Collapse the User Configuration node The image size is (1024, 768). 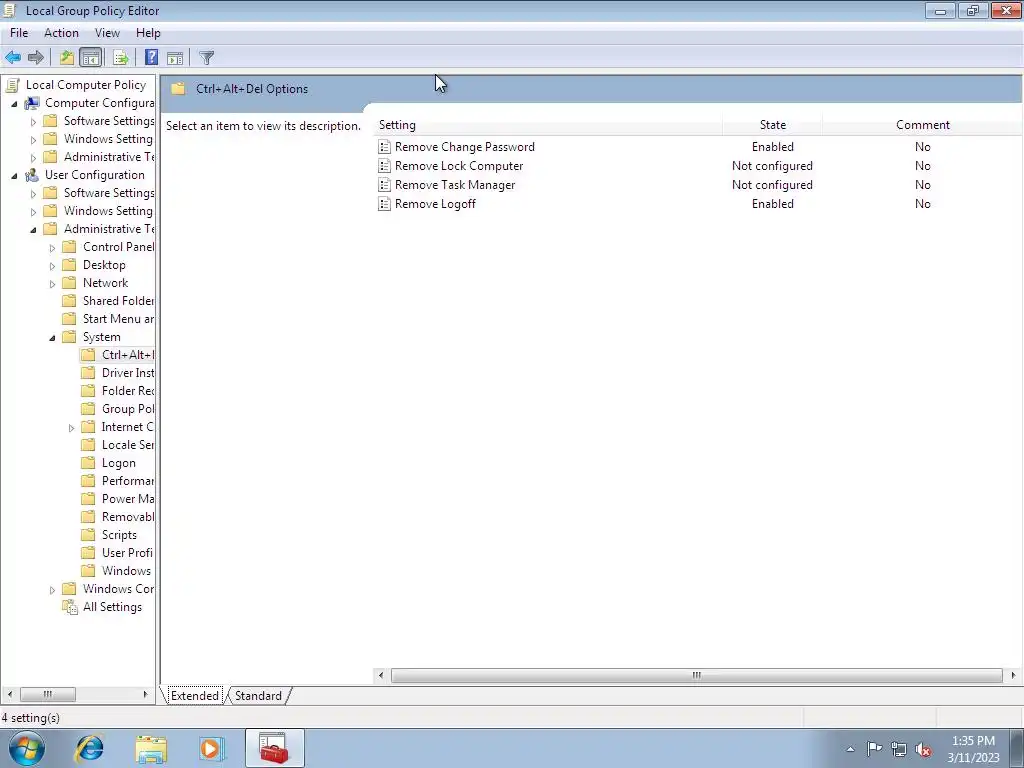click(14, 175)
